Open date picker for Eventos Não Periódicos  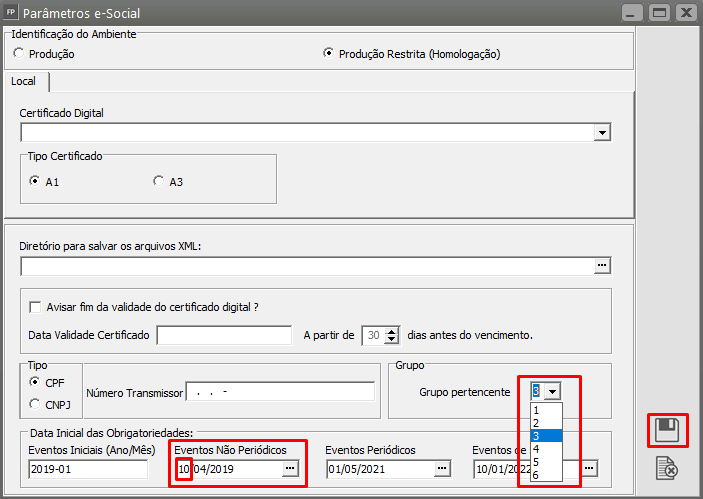point(290,469)
